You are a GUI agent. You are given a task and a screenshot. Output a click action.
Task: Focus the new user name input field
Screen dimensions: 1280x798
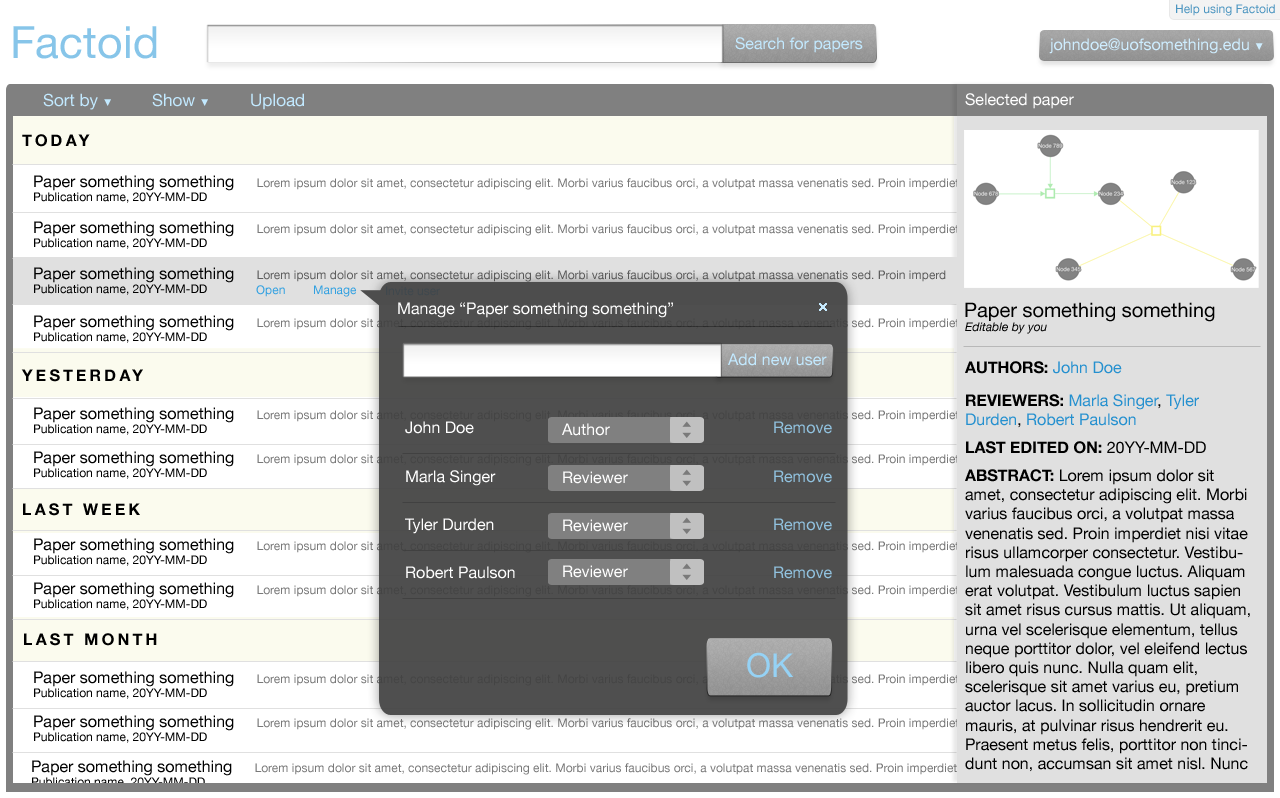click(x=561, y=360)
